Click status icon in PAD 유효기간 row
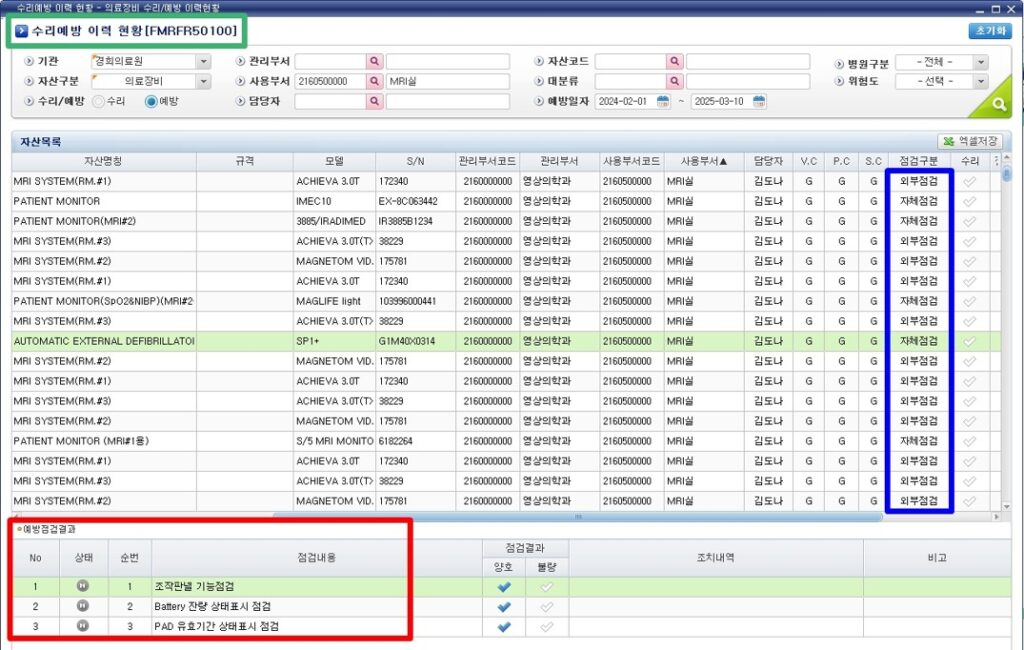The height and width of the screenshot is (650, 1024). (x=83, y=626)
